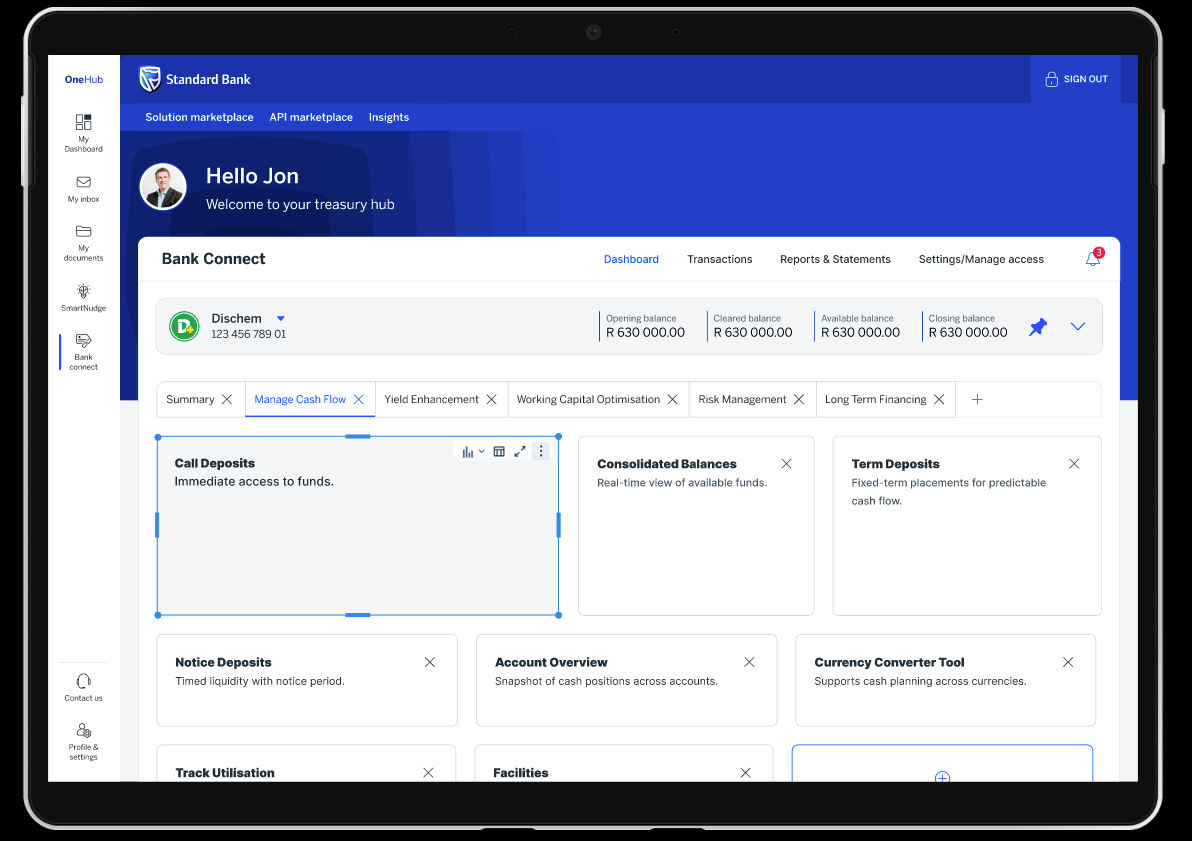Open the Dischem account selector dropdown
The image size is (1192, 841).
pyautogui.click(x=281, y=319)
